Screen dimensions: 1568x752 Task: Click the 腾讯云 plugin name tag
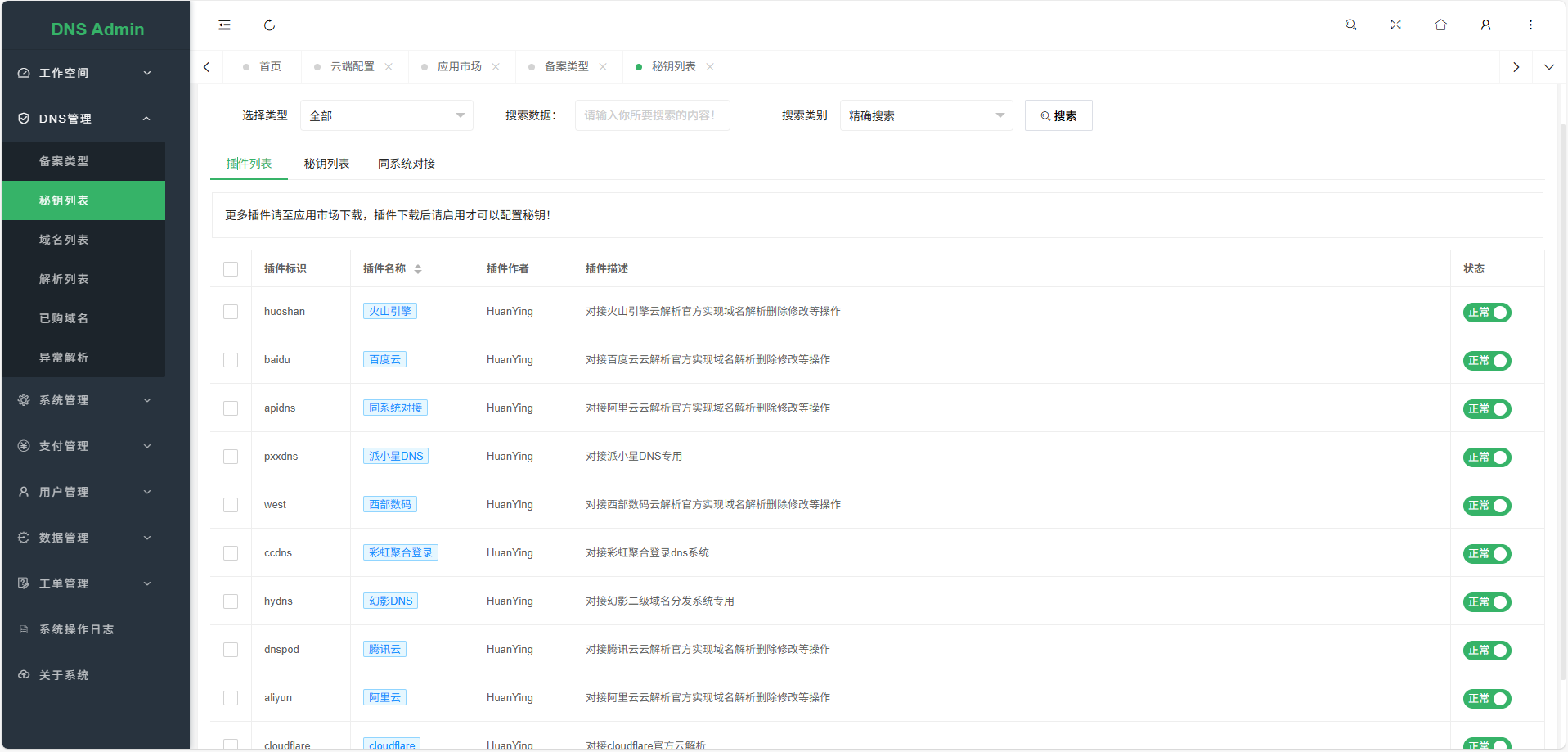[x=384, y=650]
